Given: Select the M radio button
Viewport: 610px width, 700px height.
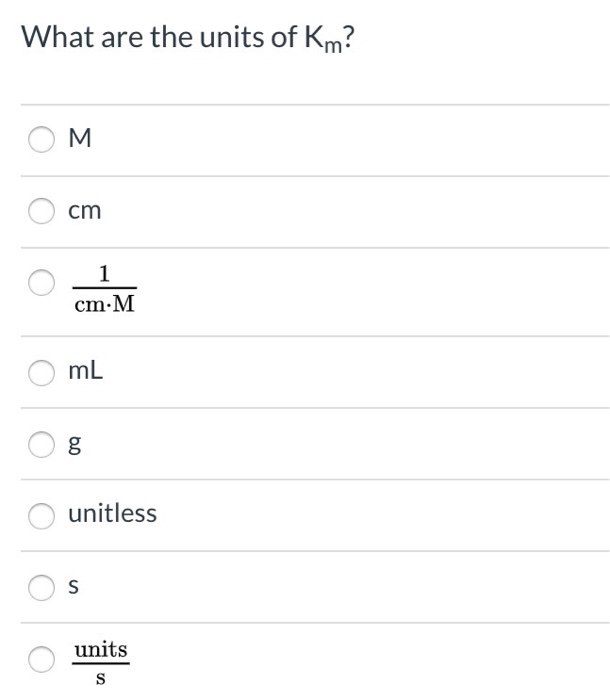Looking at the screenshot, I should [x=42, y=139].
